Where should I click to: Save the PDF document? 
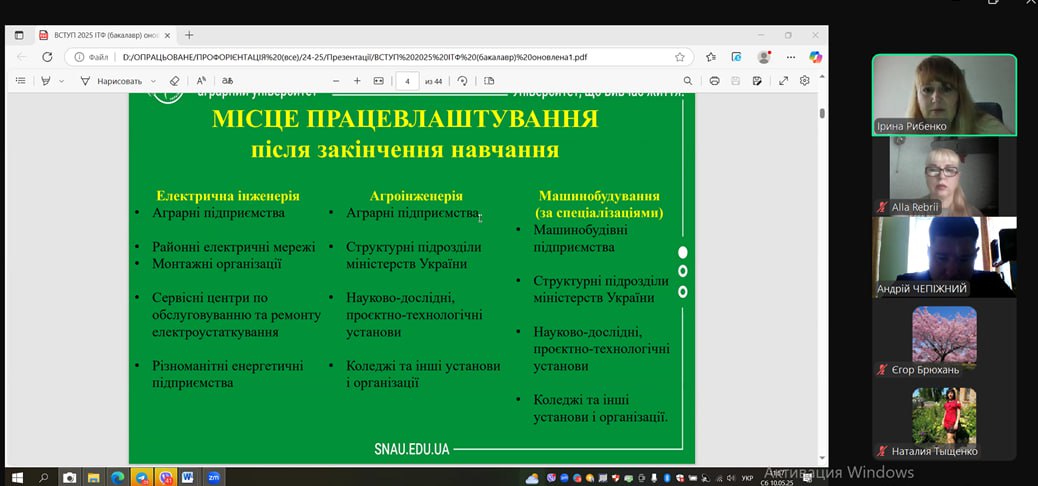(x=735, y=81)
